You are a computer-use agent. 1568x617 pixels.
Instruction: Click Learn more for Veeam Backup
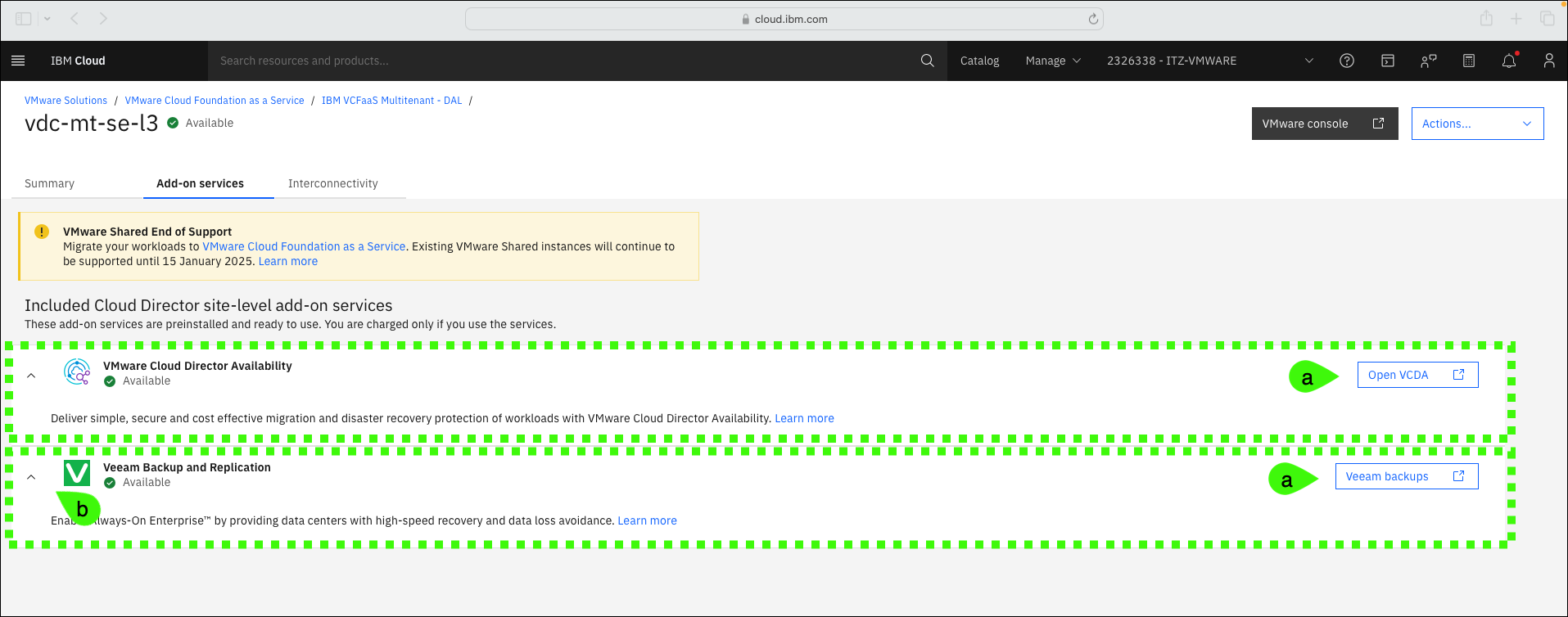[647, 520]
